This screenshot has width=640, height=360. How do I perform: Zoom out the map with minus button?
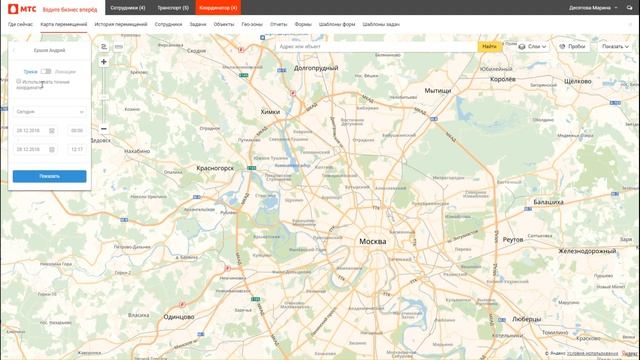pos(104,129)
